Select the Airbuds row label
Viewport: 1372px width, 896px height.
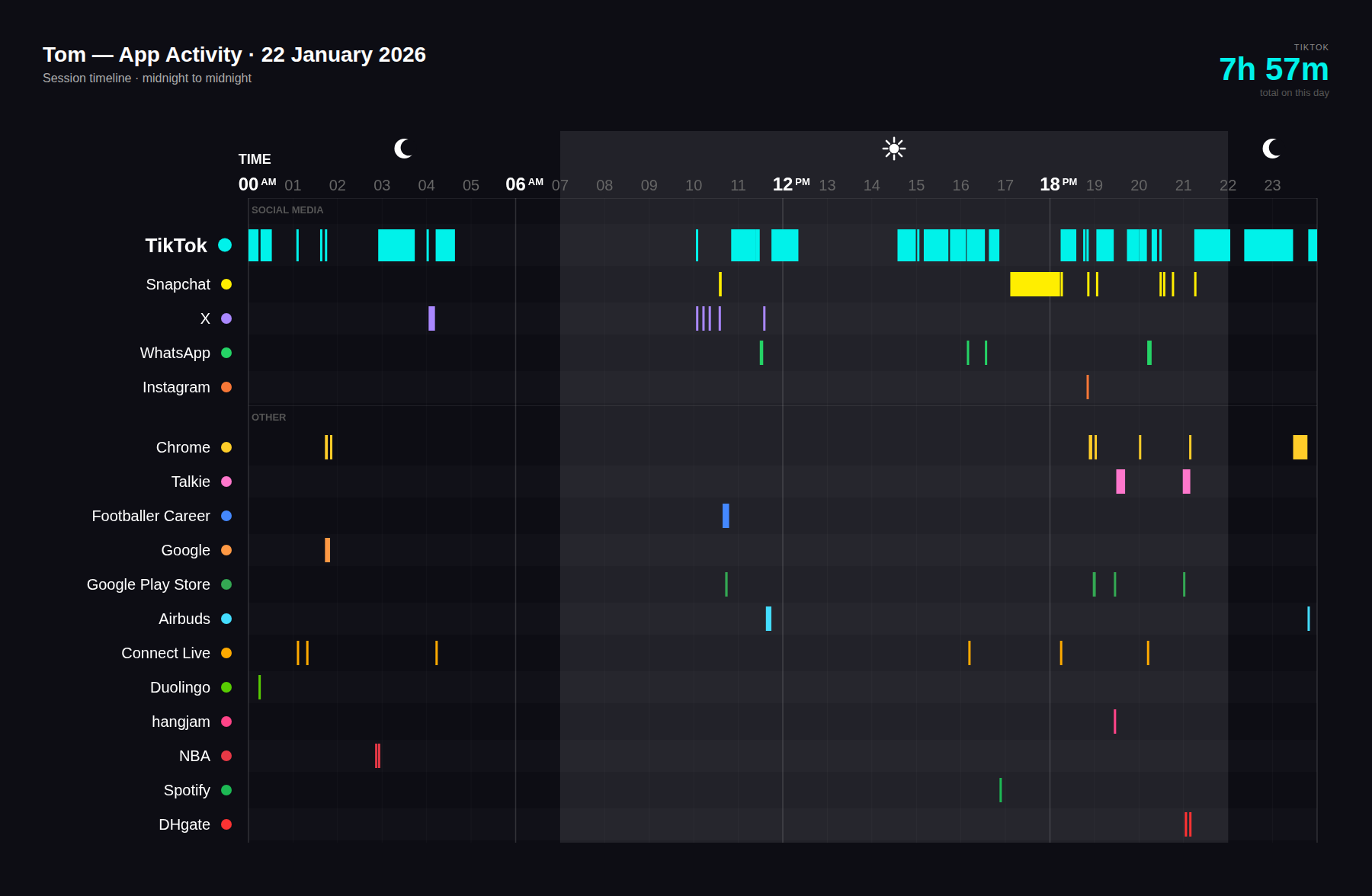click(x=184, y=619)
